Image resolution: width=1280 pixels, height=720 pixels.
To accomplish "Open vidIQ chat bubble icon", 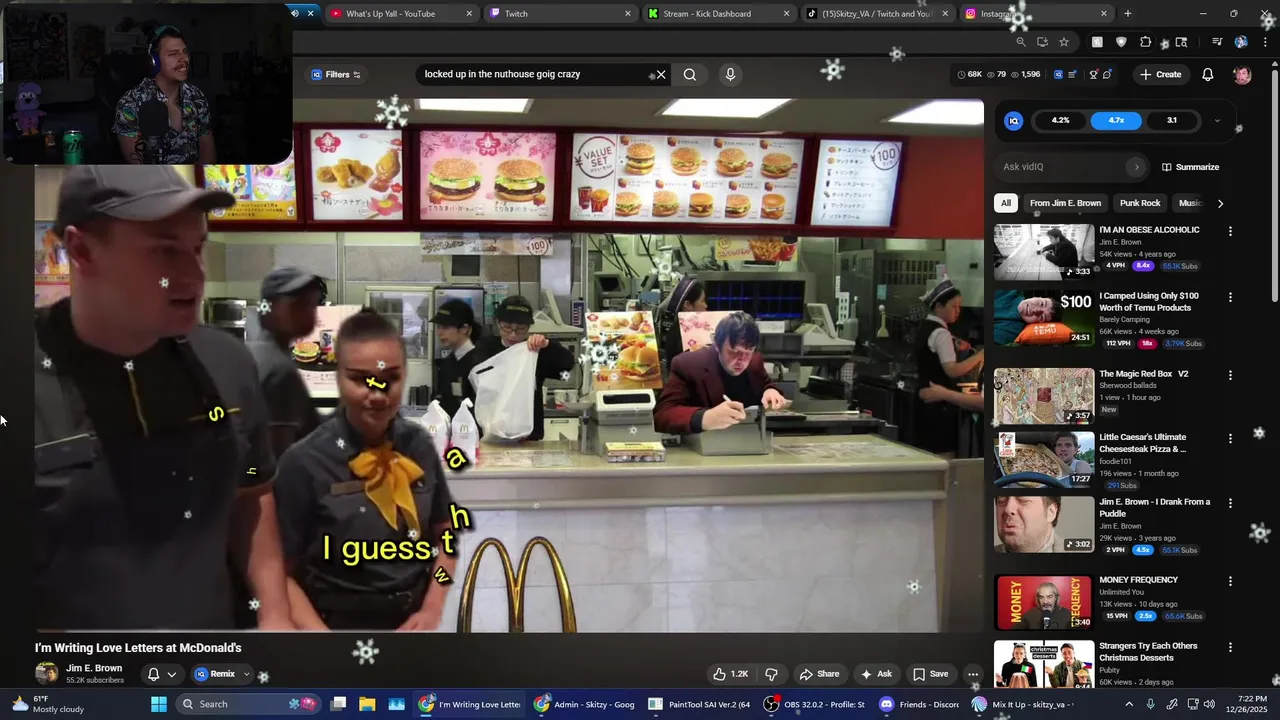I will pos(1107,74).
